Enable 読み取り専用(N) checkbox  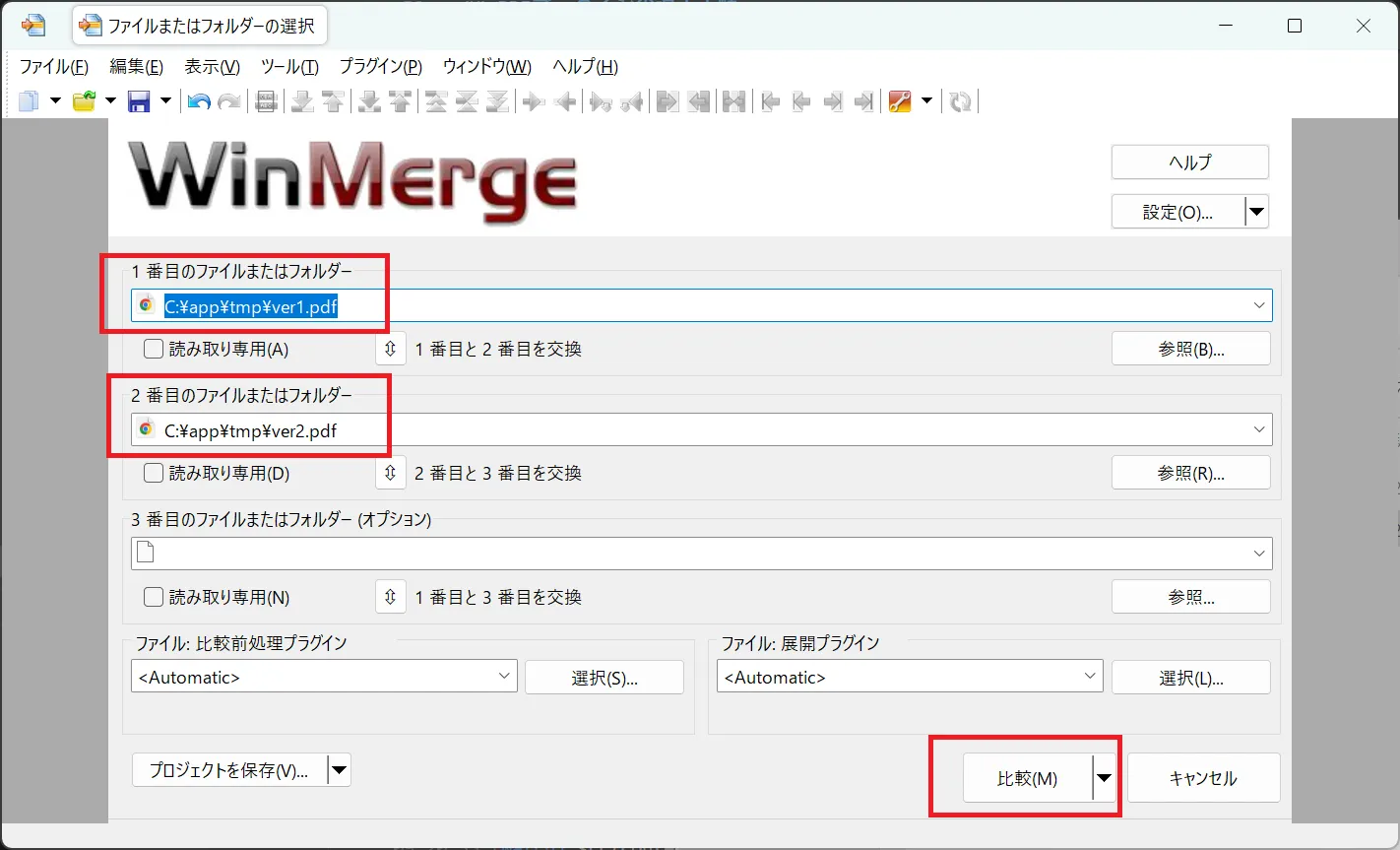[154, 597]
